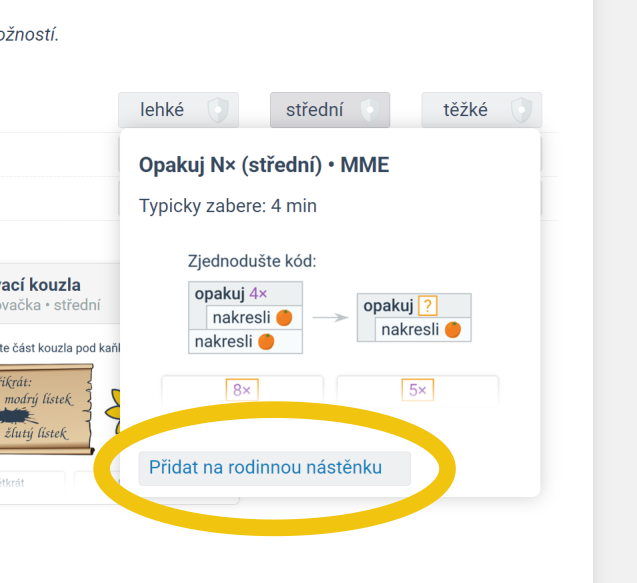Click the shield icon on střední button

pos(369,110)
